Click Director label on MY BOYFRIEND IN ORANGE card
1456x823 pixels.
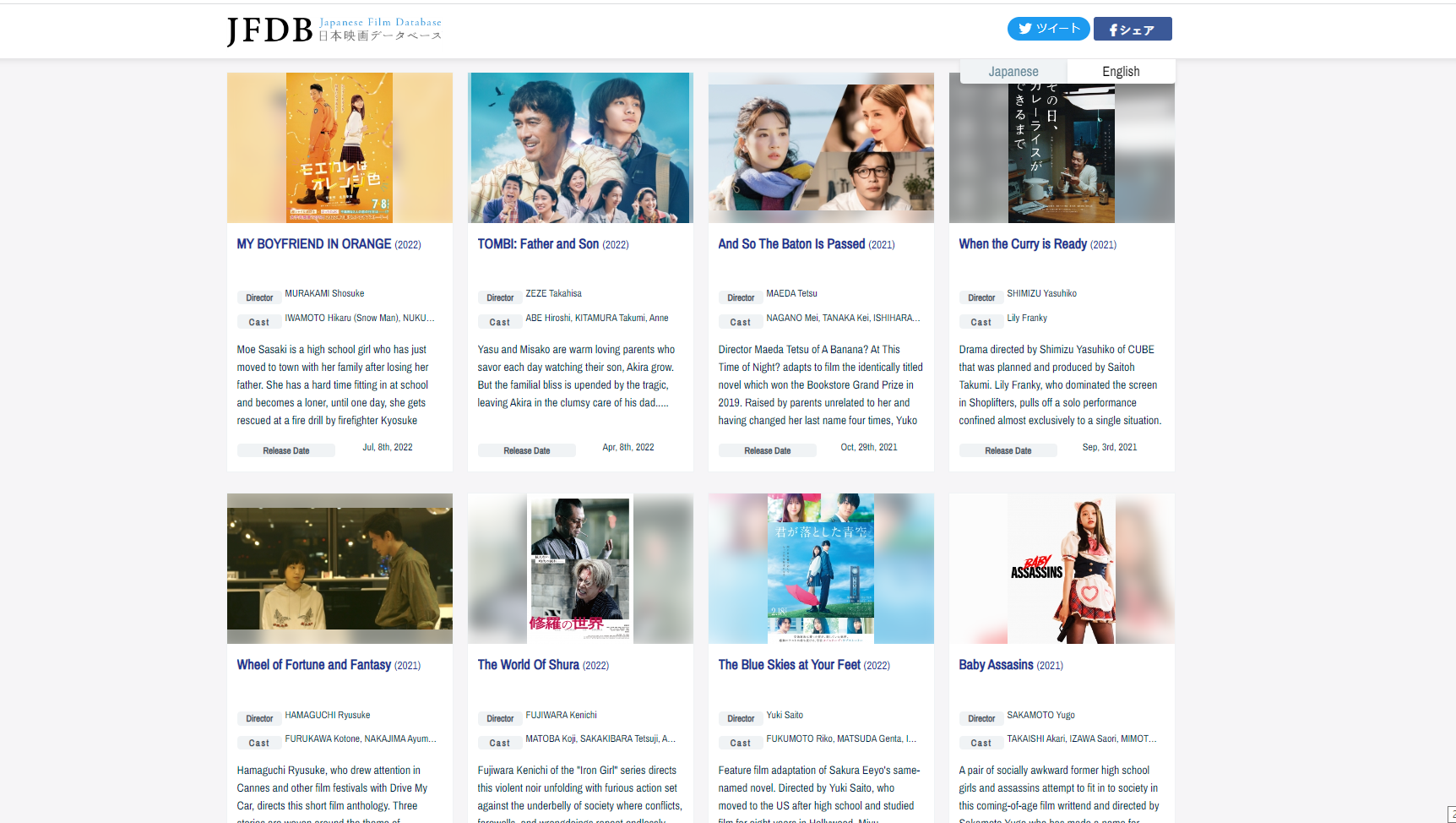click(259, 297)
